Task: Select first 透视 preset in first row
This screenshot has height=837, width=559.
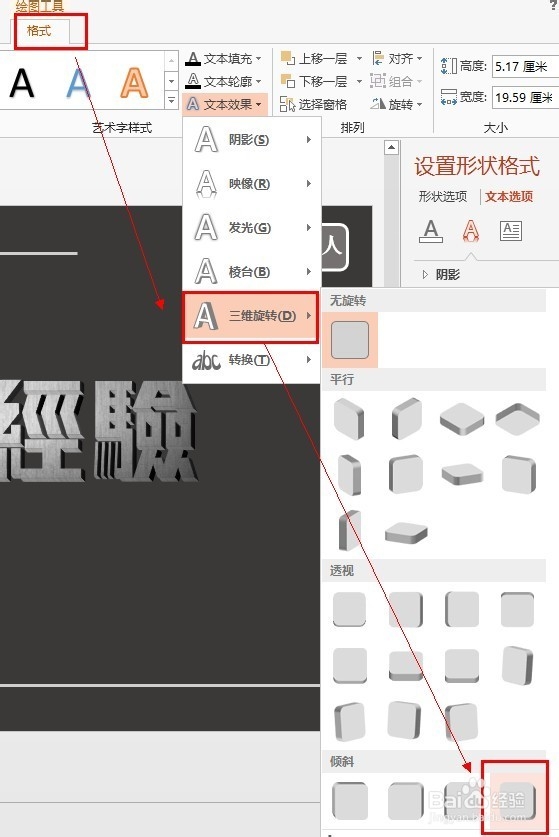Action: 349,609
